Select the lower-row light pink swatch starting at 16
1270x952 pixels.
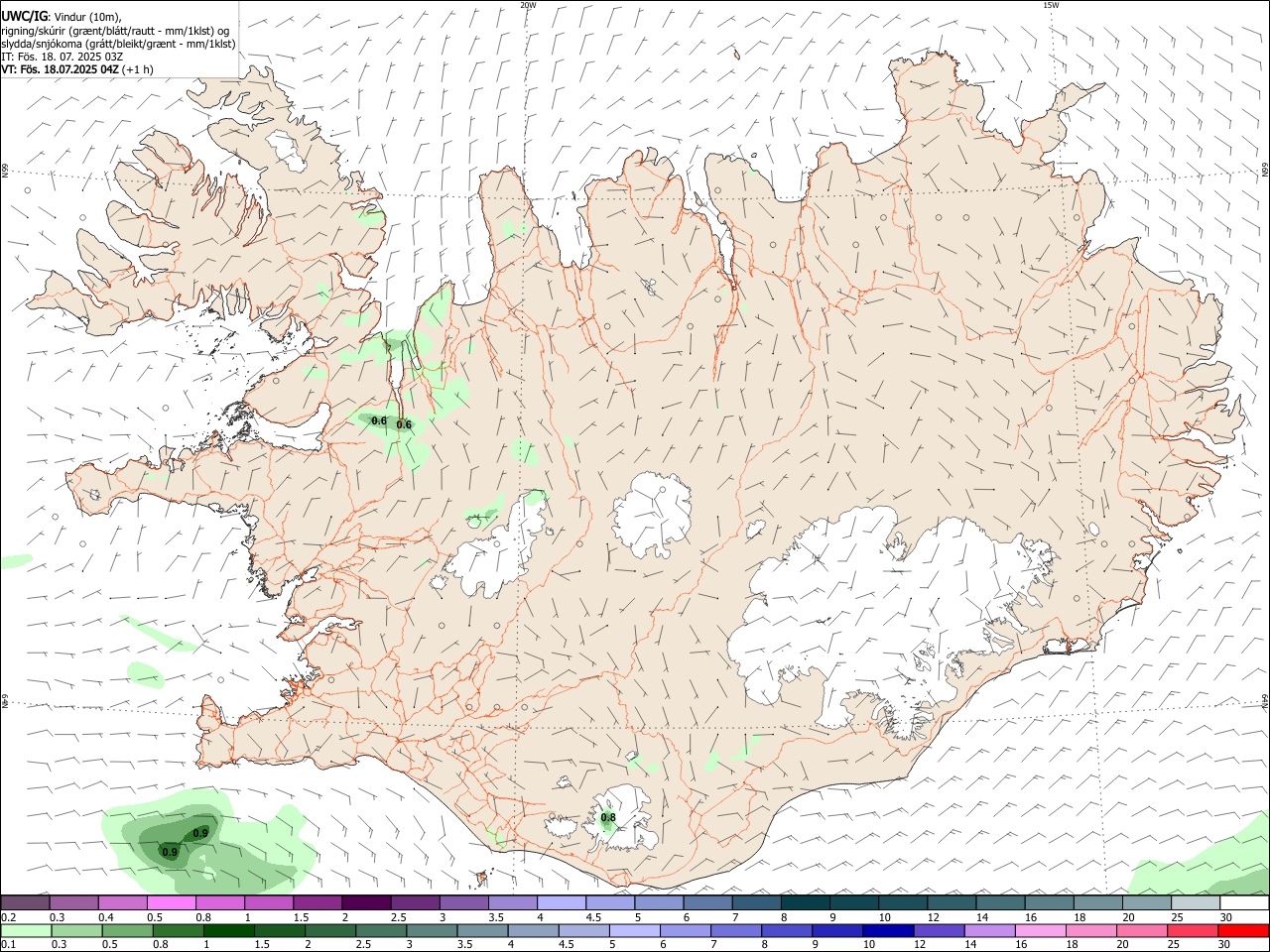1040,930
